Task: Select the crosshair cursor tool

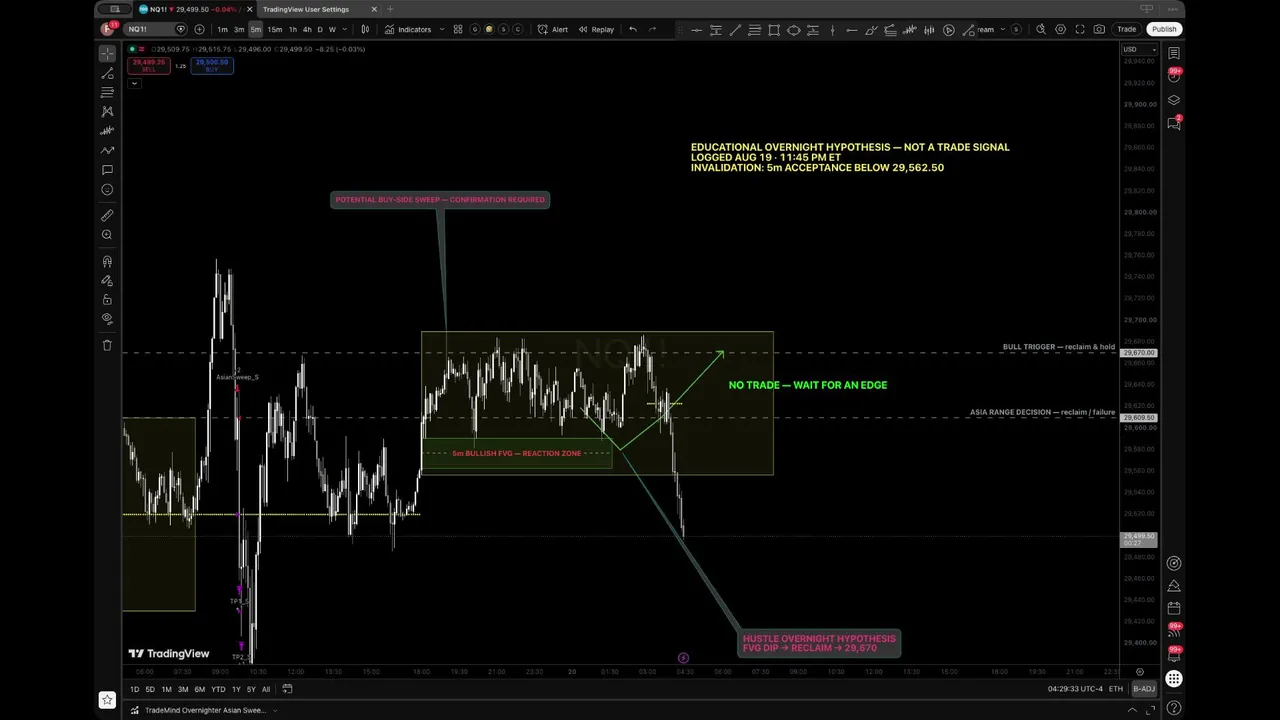Action: point(107,53)
